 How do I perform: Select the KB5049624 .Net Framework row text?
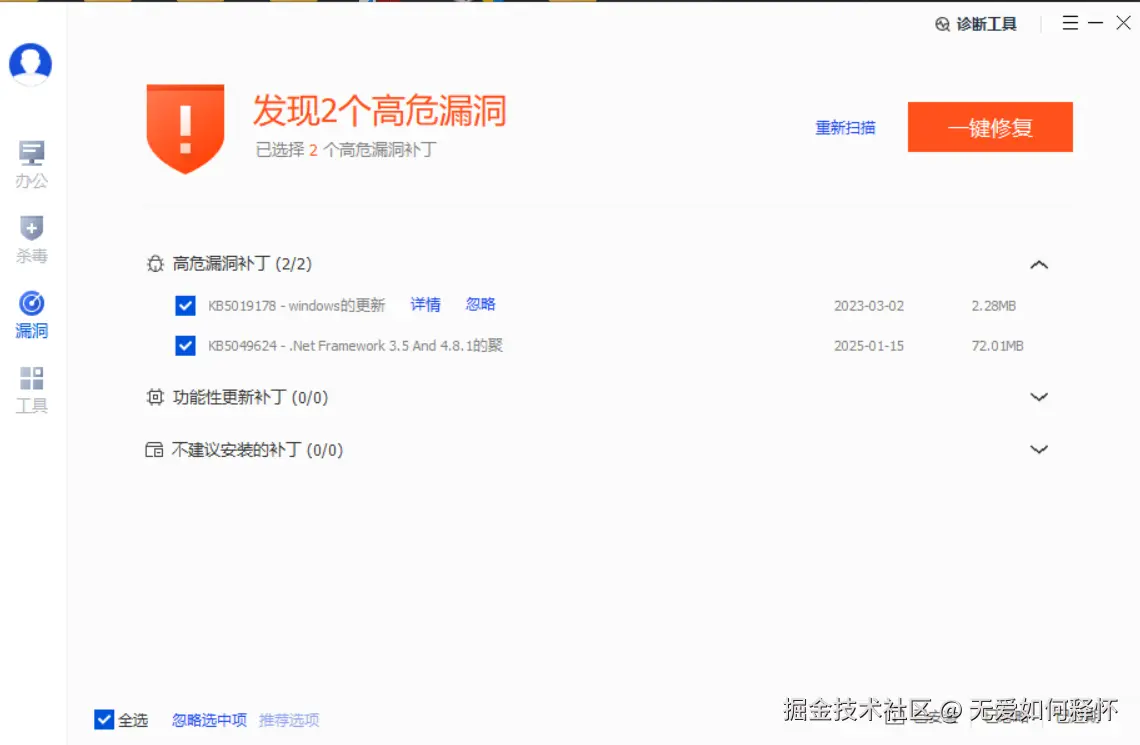(x=356, y=345)
